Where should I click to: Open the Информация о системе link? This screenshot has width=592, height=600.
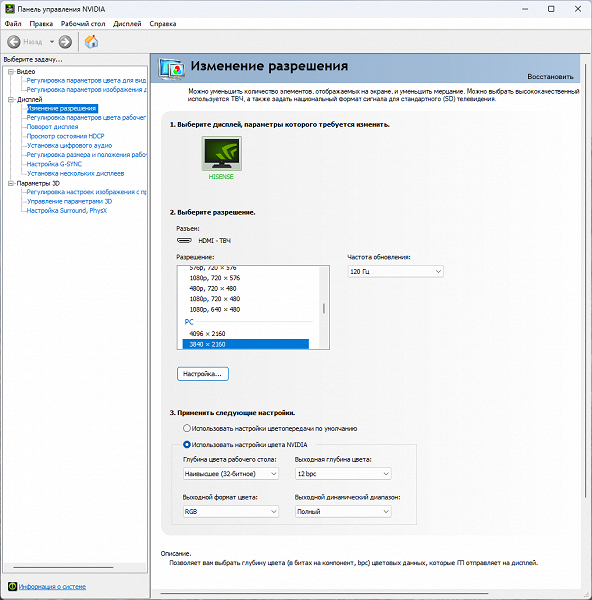pos(52,587)
